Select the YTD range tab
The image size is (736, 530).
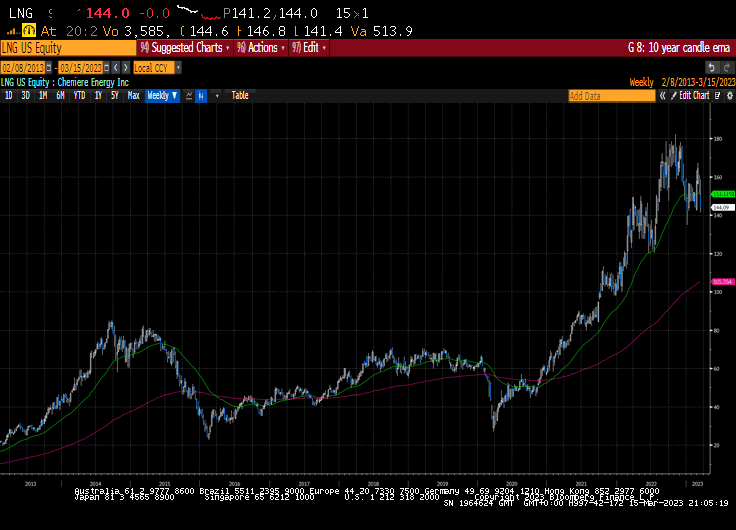click(79, 96)
